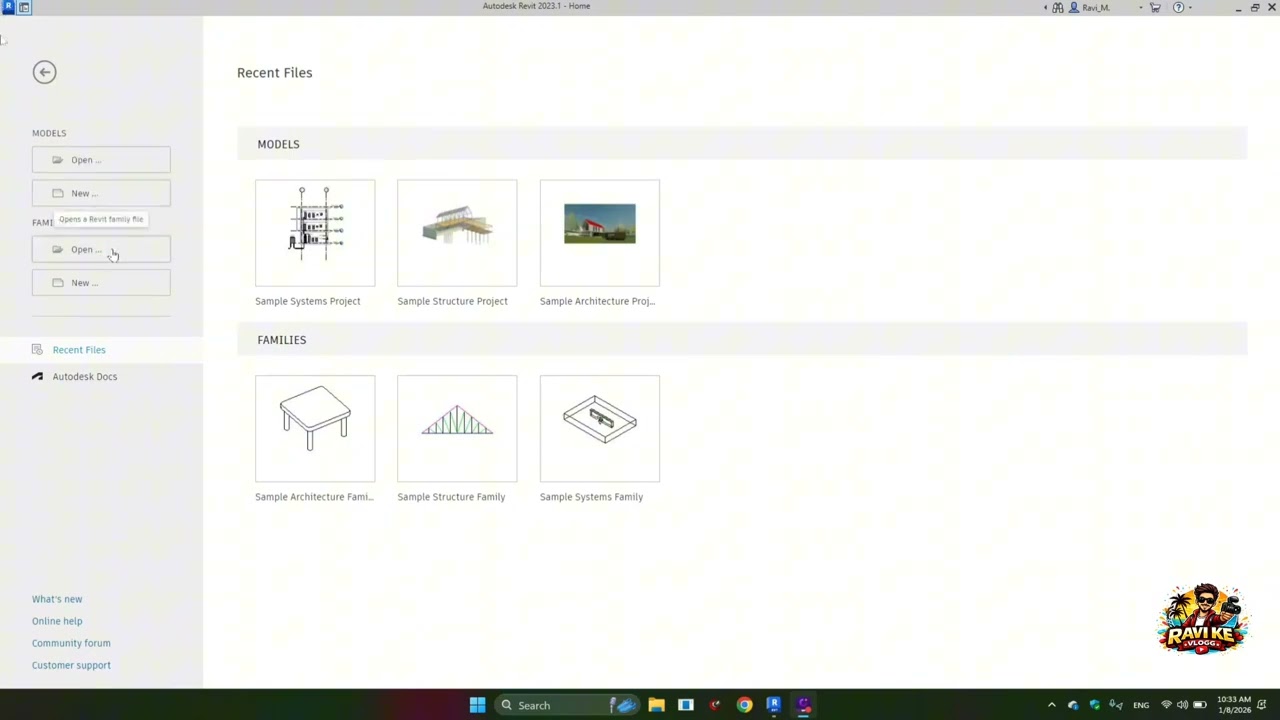Click the Revit icon in the taskbar
The image size is (1280, 720).
click(773, 705)
